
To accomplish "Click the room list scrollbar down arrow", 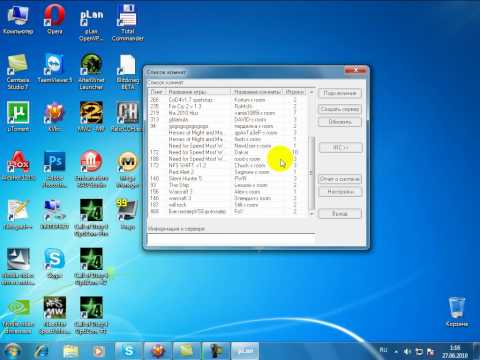I will 312,213.
